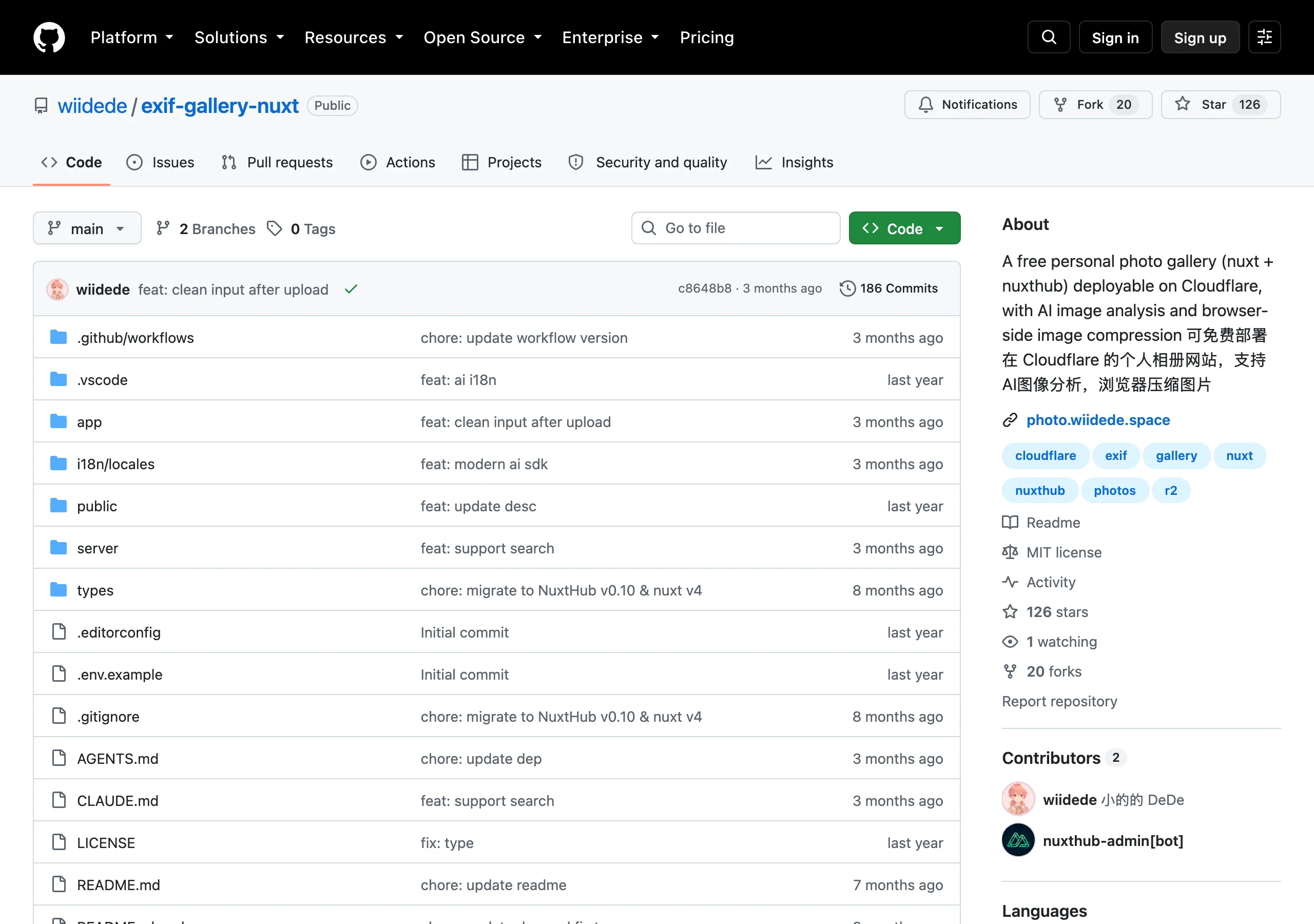Open the types folder

pos(95,590)
